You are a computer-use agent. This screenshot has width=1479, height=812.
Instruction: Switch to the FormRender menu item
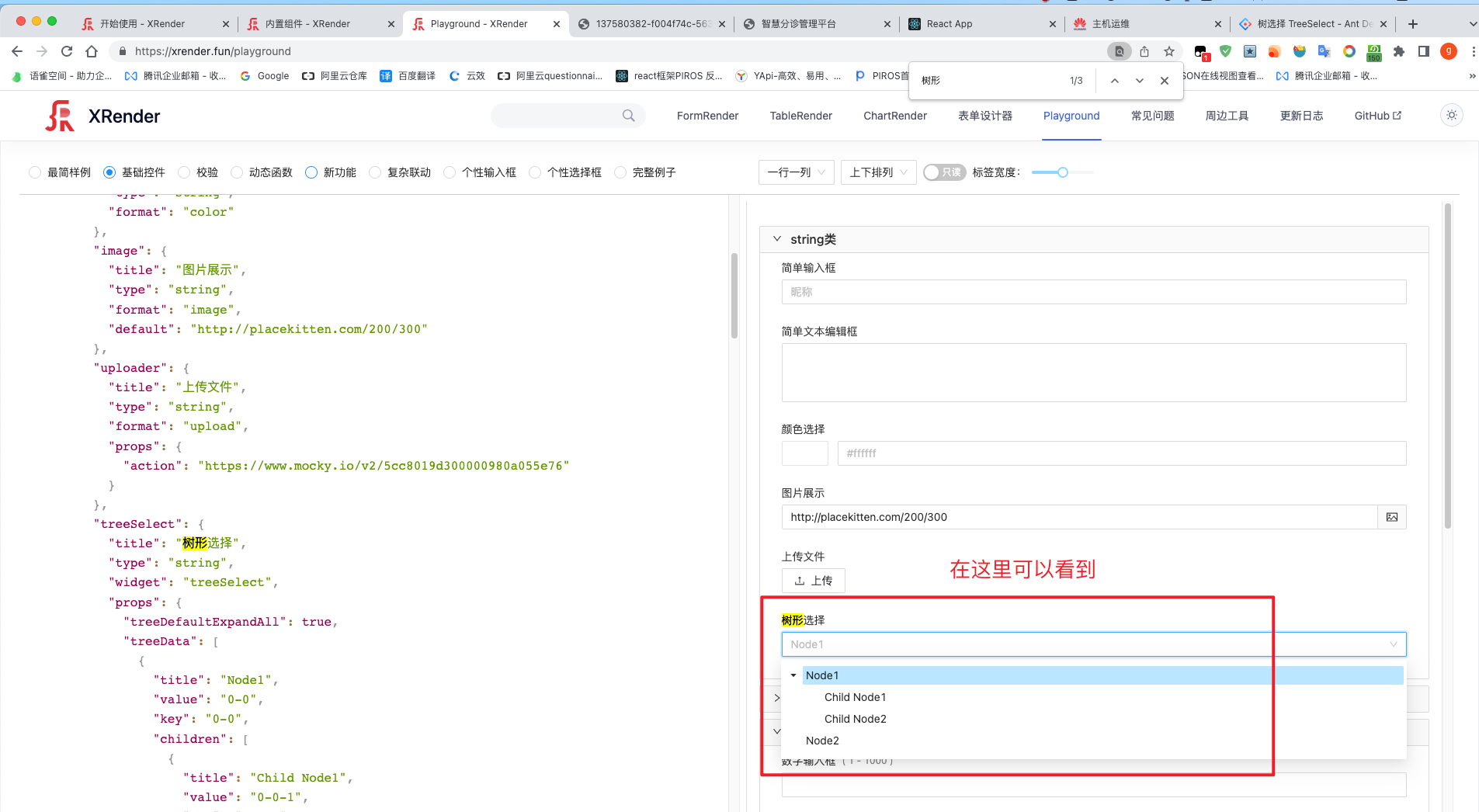707,115
